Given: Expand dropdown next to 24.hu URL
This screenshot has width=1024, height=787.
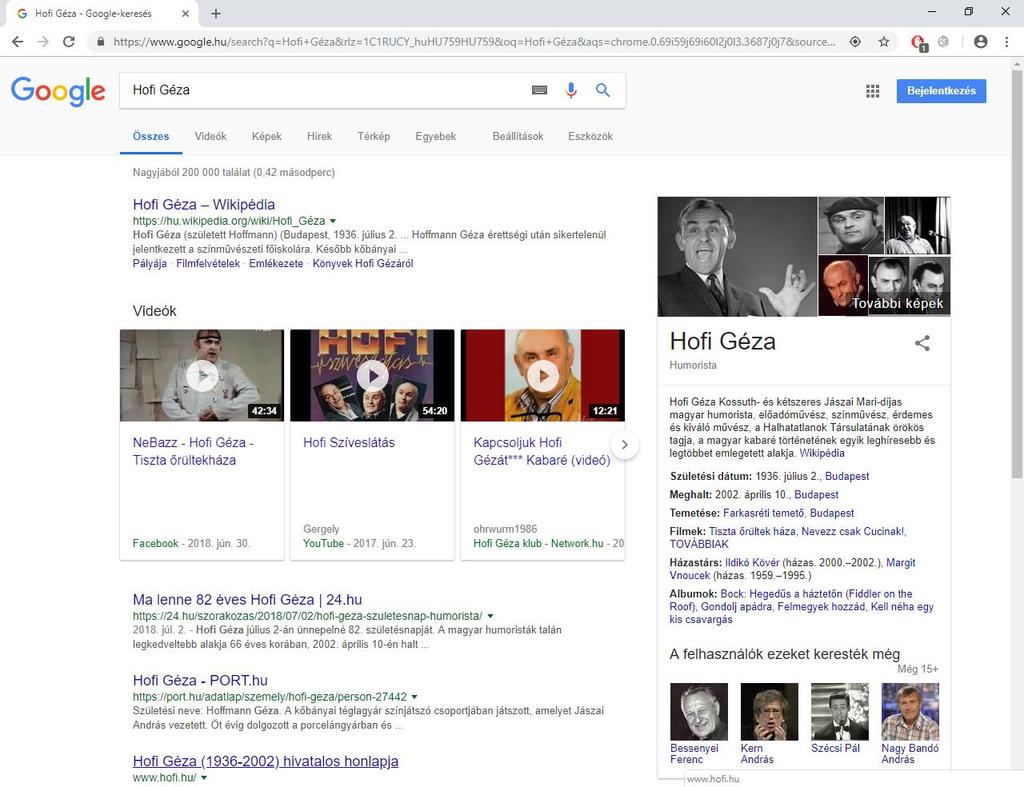Looking at the screenshot, I should [x=490, y=616].
